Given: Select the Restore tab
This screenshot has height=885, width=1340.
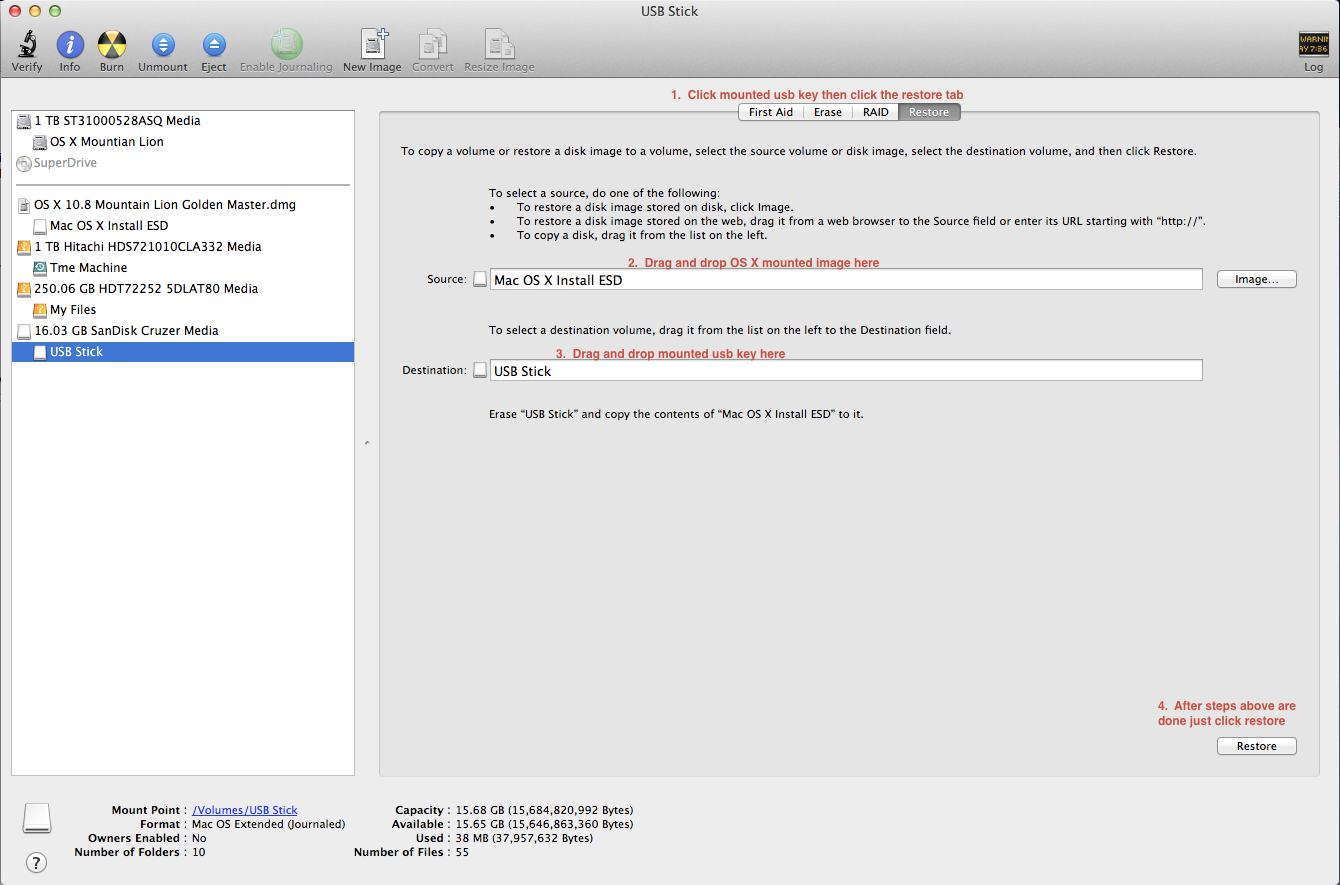Looking at the screenshot, I should (x=929, y=112).
